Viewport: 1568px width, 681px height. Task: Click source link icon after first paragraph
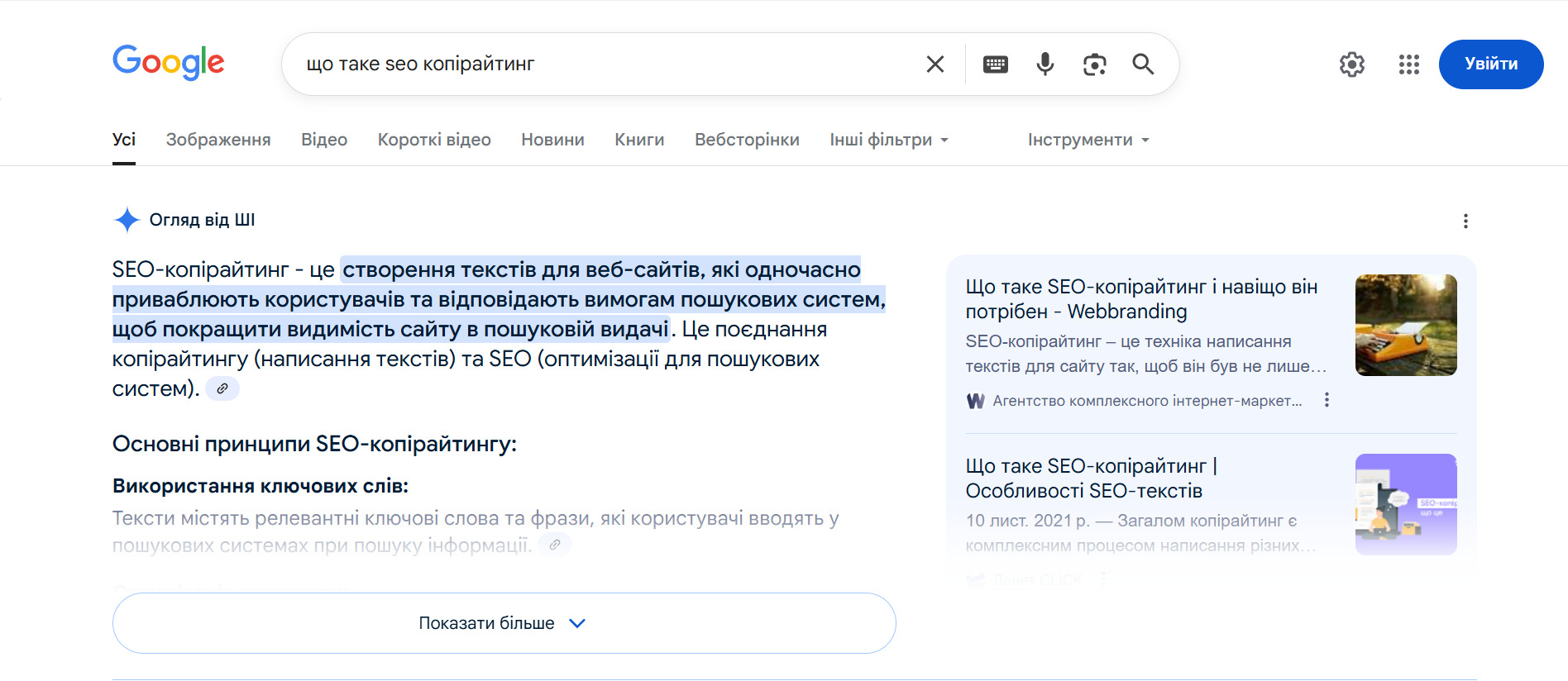coord(222,388)
